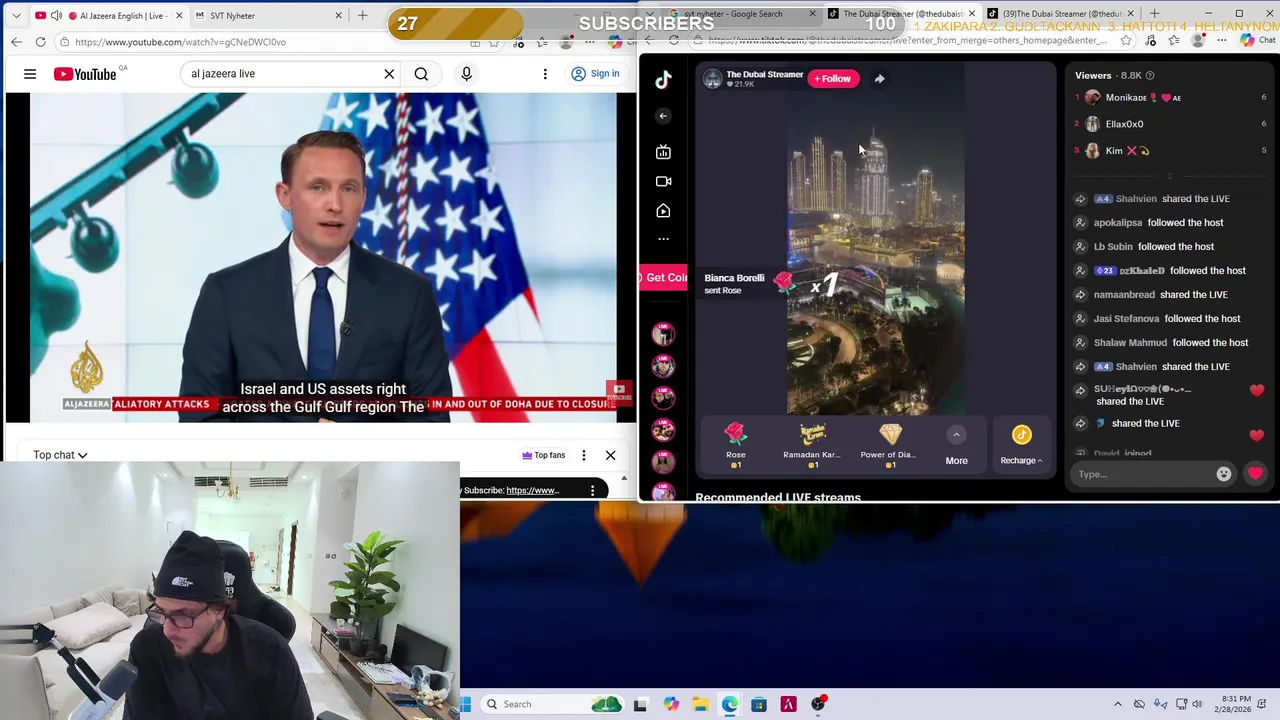Viewport: 1280px width, 720px height.
Task: Clear the 'al jazeera live' search text
Action: pos(389,74)
